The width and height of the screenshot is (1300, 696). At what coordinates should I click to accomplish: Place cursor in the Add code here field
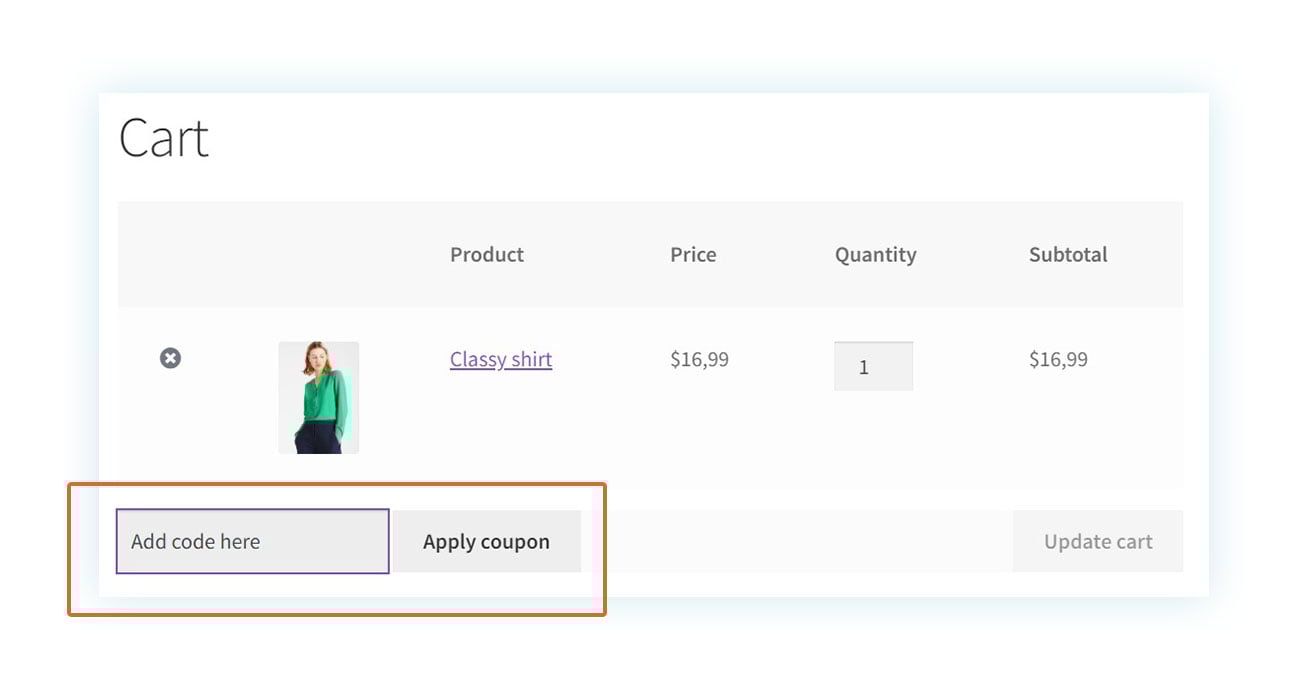pyautogui.click(x=252, y=541)
